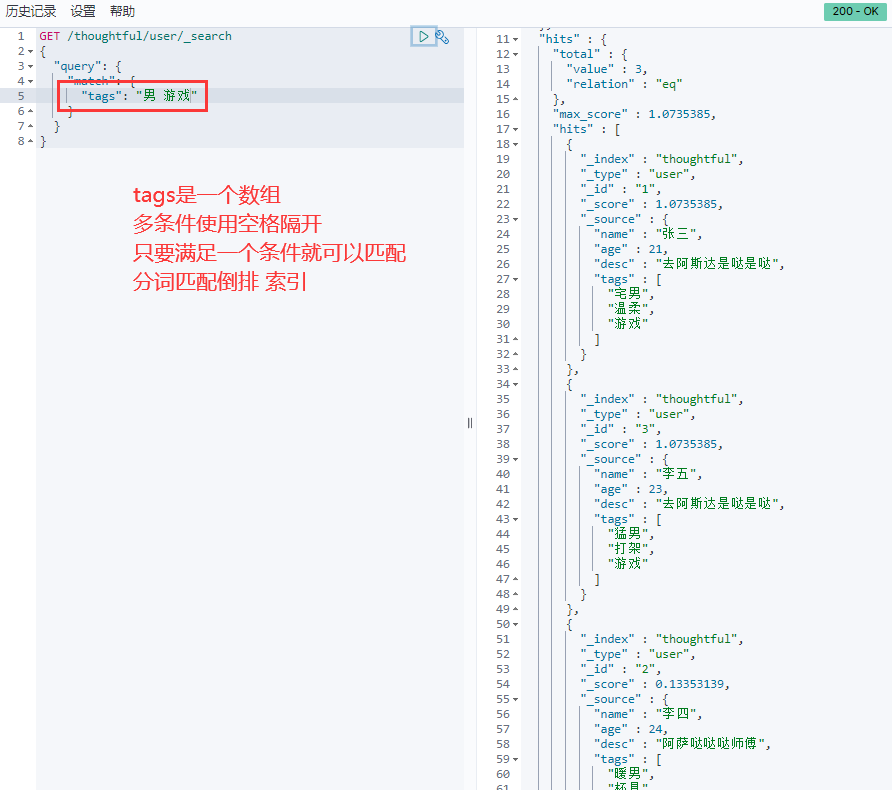Click the panel divider handle
Viewport: 892px width, 790px height.
pos(470,423)
